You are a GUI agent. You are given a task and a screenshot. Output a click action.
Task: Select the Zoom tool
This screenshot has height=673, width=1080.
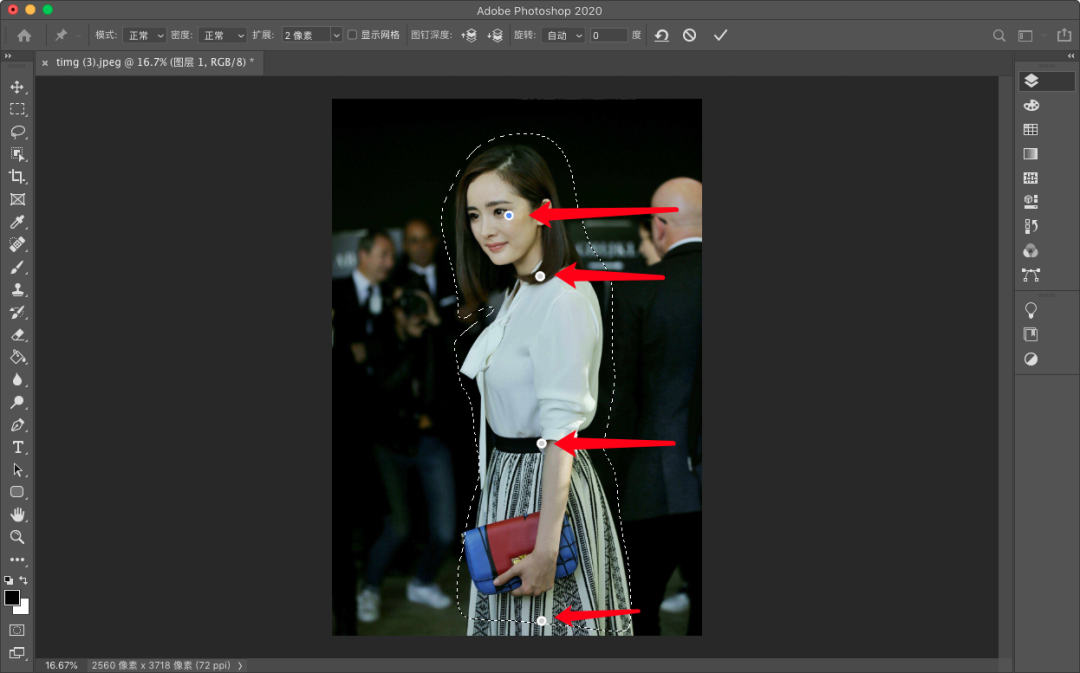tap(17, 537)
